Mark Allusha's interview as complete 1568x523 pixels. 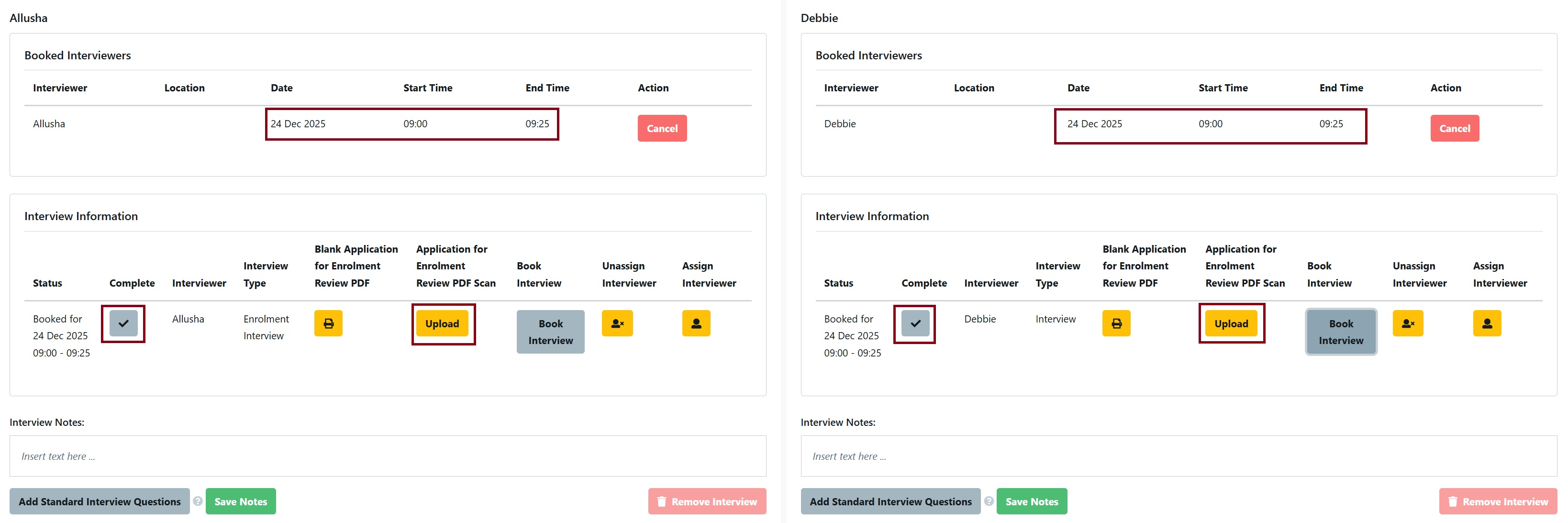(x=123, y=323)
